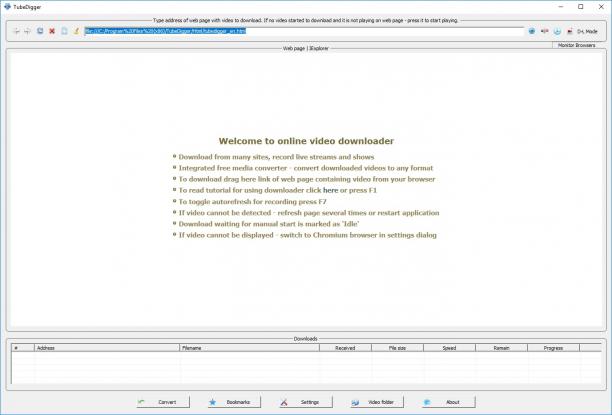Open the Monitor Browsers tab
The width and height of the screenshot is (612, 415).
click(576, 45)
